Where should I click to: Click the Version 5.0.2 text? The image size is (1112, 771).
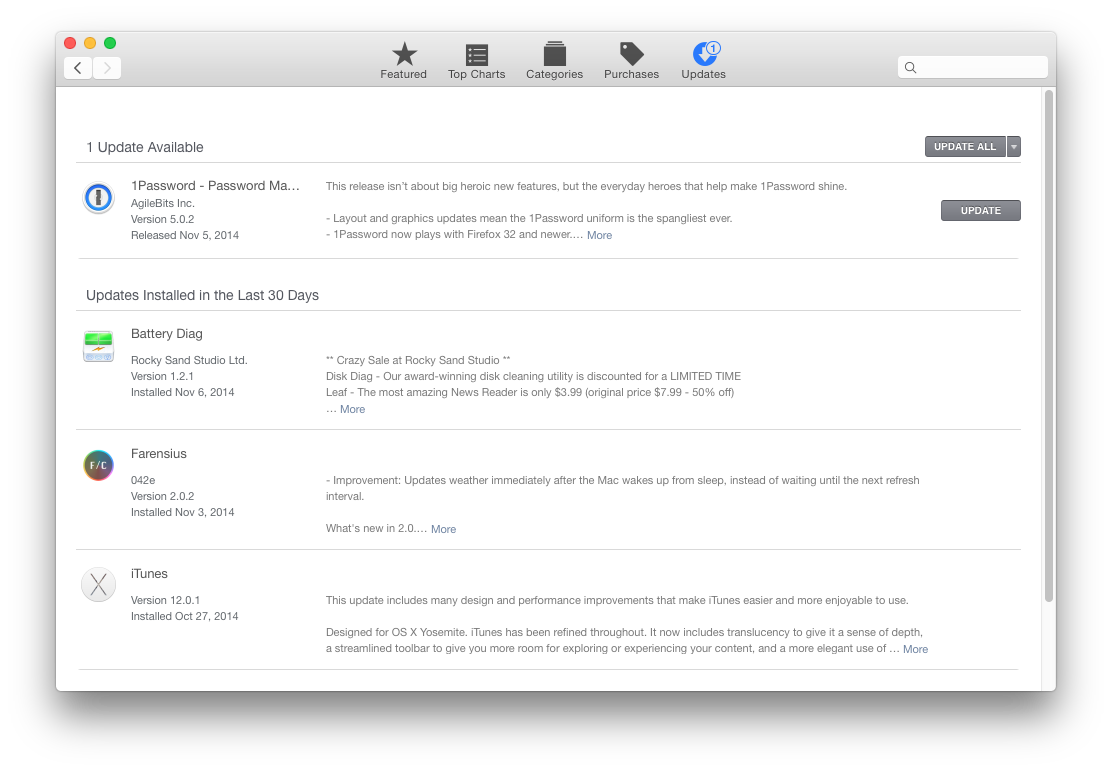[162, 219]
